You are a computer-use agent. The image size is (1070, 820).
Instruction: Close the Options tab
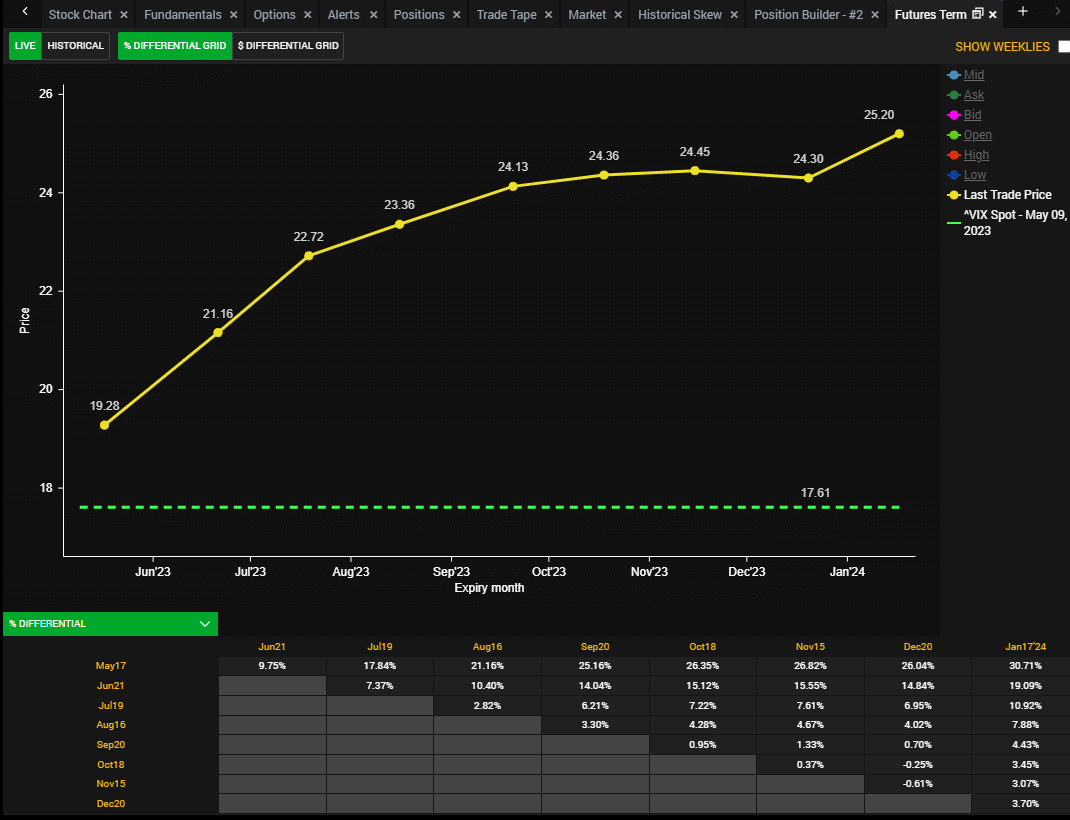[308, 14]
